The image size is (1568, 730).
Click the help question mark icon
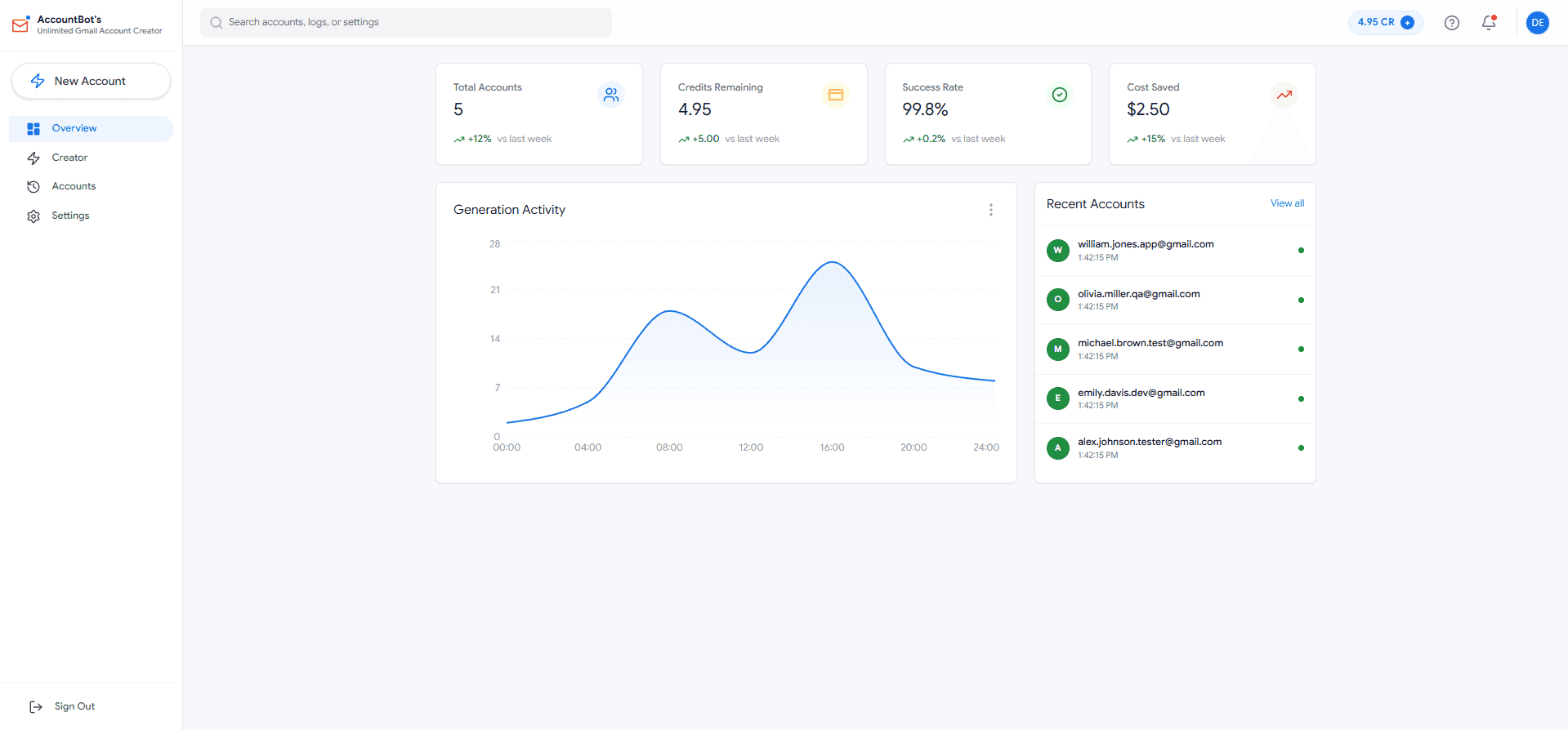pyautogui.click(x=1451, y=23)
